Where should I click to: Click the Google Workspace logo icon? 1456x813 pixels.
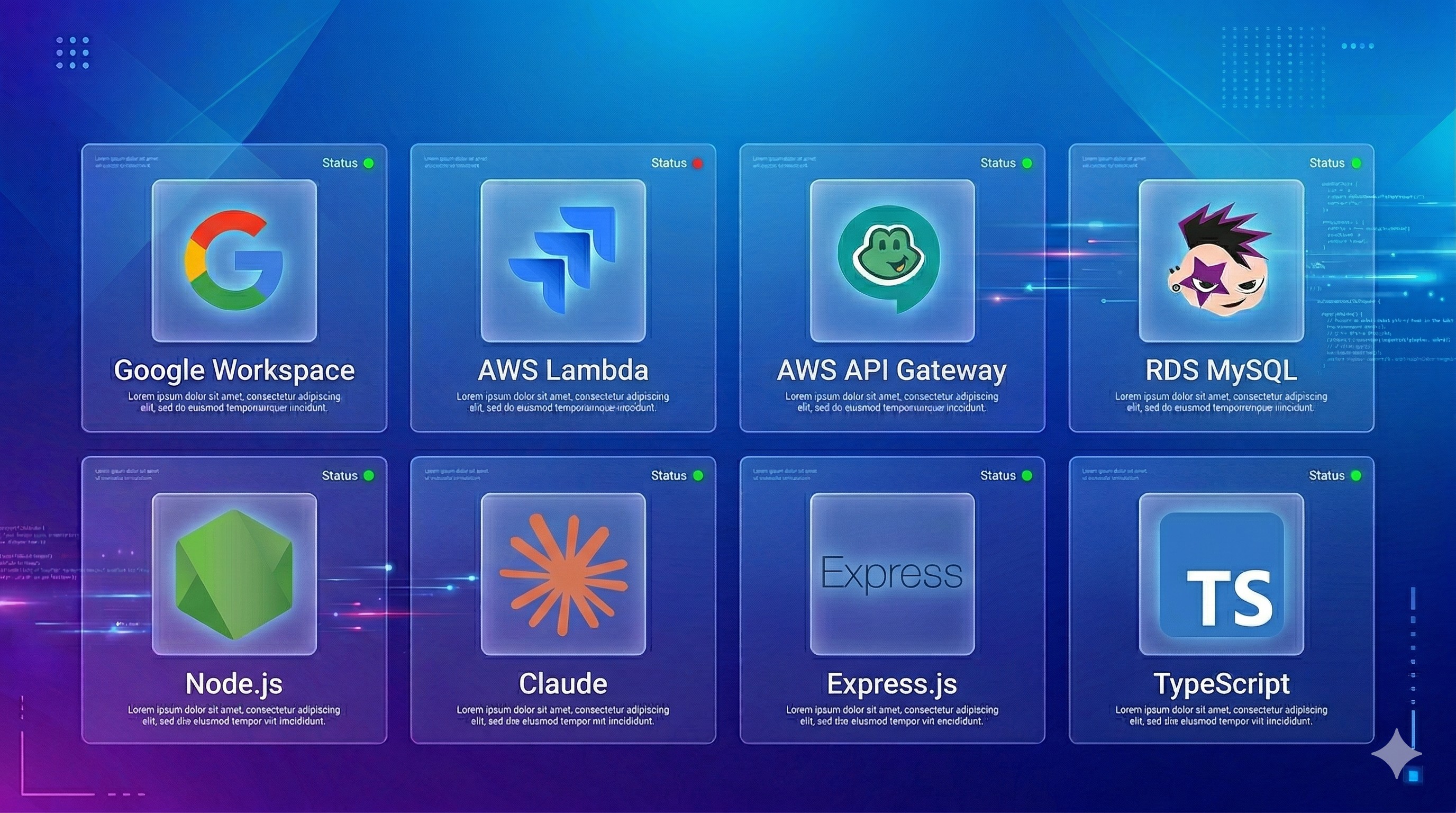(x=233, y=260)
